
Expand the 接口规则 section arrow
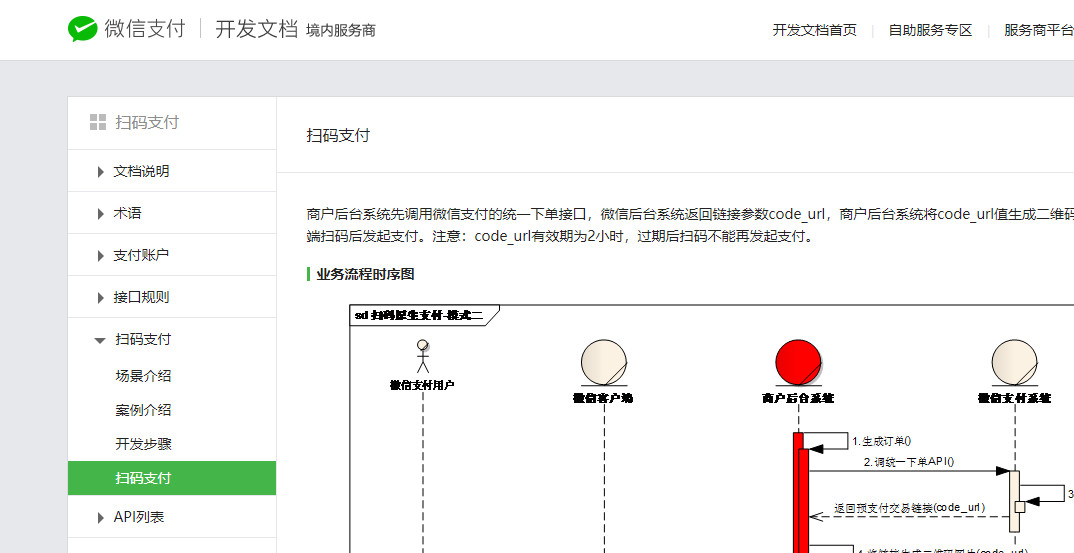click(101, 298)
